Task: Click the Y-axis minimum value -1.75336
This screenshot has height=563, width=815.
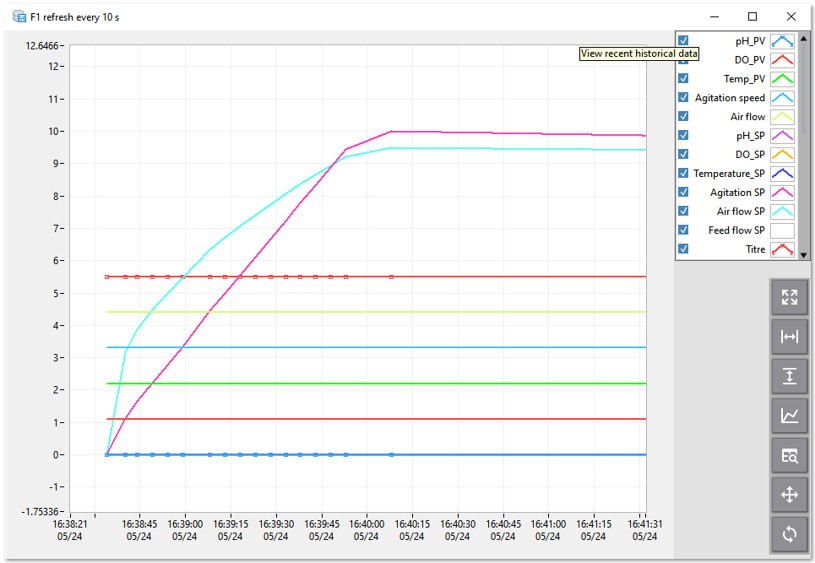Action: pos(40,512)
